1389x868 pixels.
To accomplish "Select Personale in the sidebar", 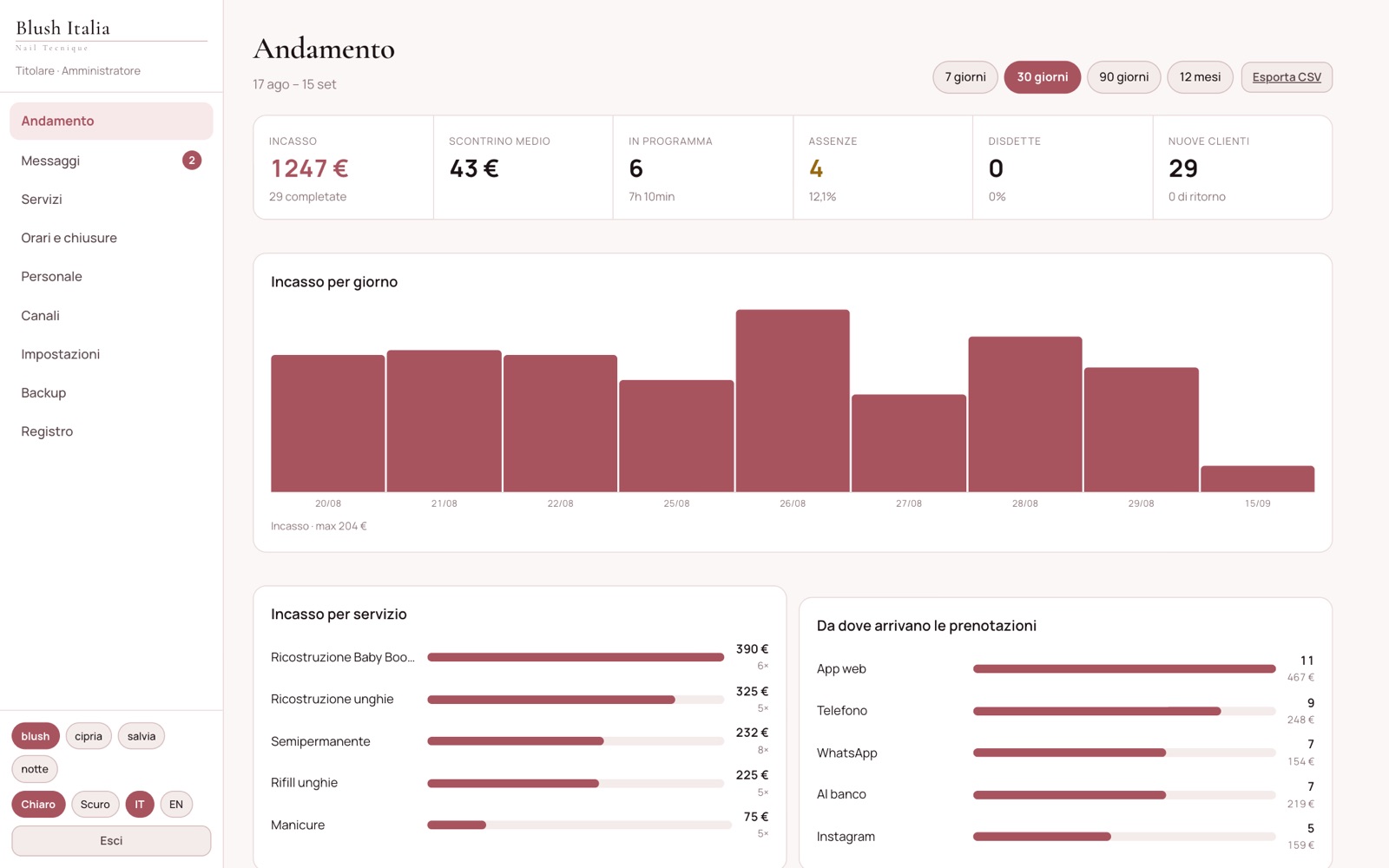I will tap(111, 276).
